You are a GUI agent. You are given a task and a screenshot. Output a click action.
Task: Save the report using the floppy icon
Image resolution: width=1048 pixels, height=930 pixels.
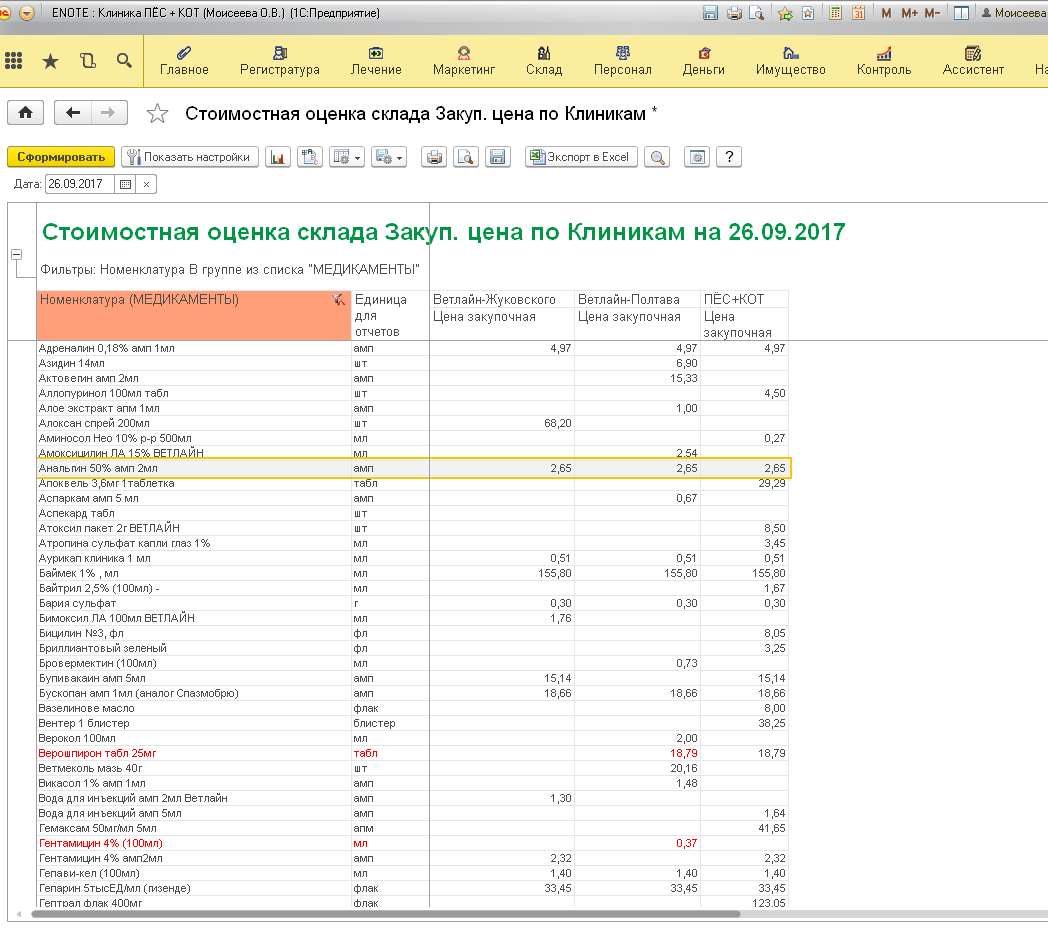[x=498, y=157]
